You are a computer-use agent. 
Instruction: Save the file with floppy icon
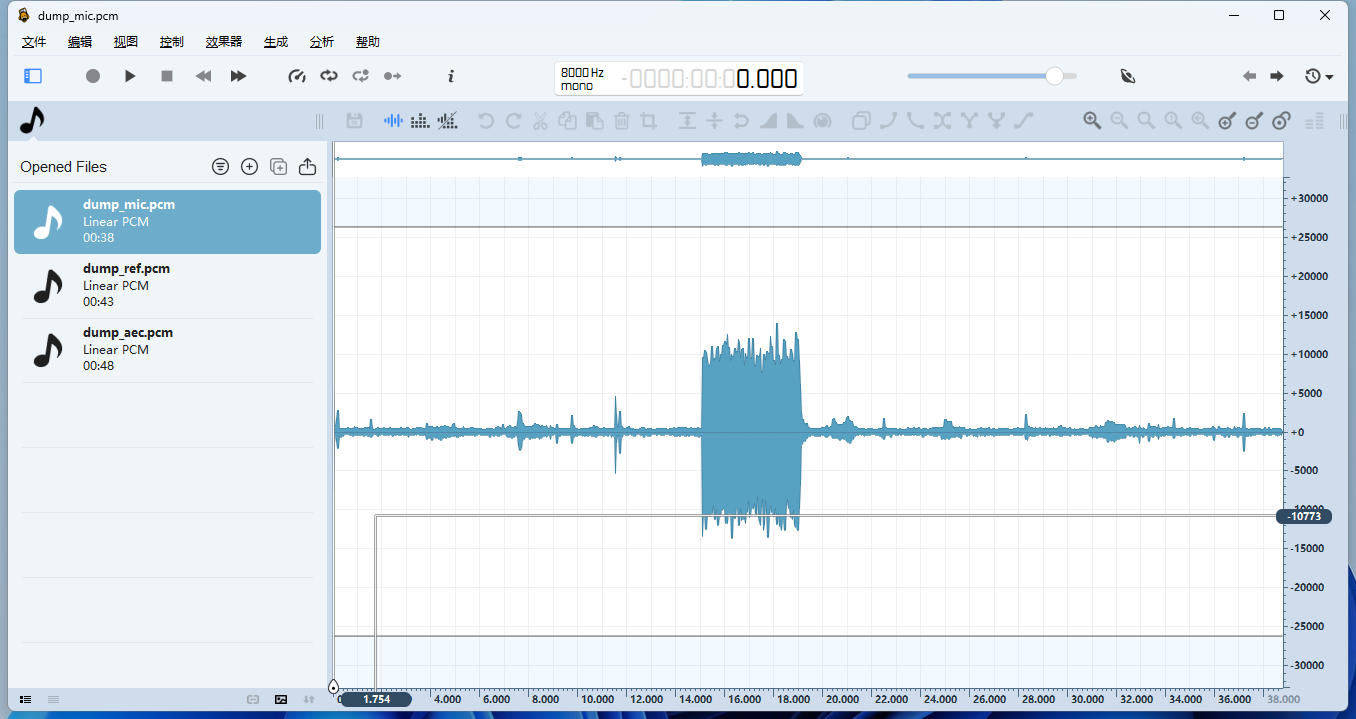[354, 121]
